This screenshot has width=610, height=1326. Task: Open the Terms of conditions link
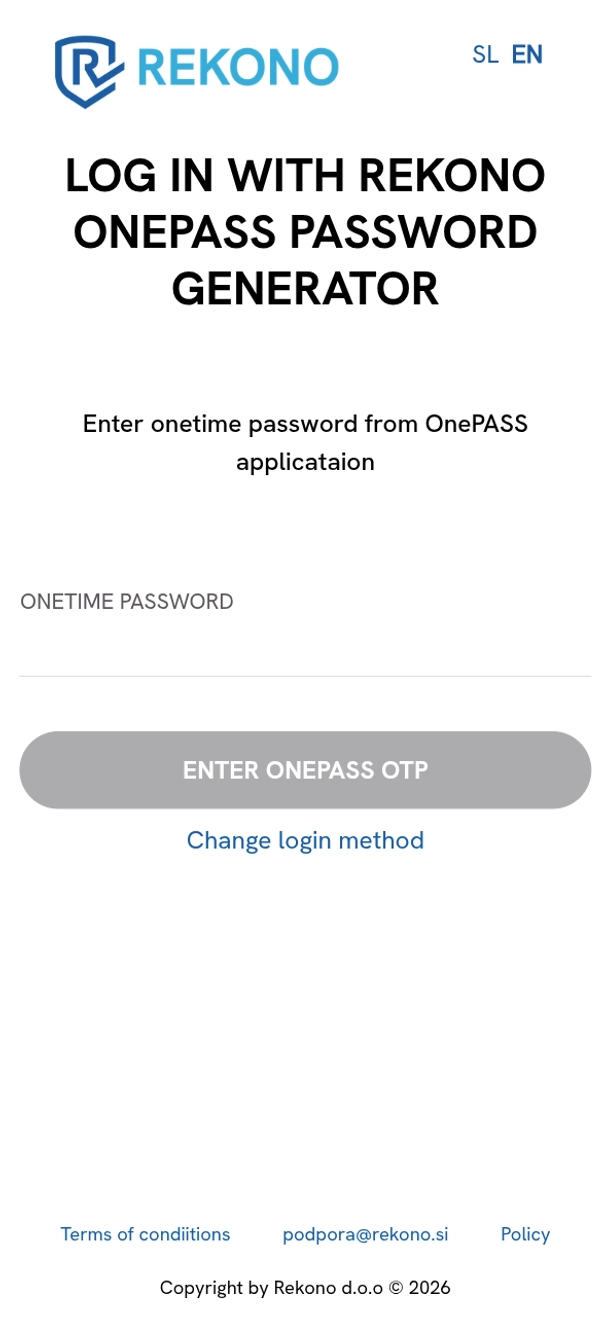(x=145, y=1234)
